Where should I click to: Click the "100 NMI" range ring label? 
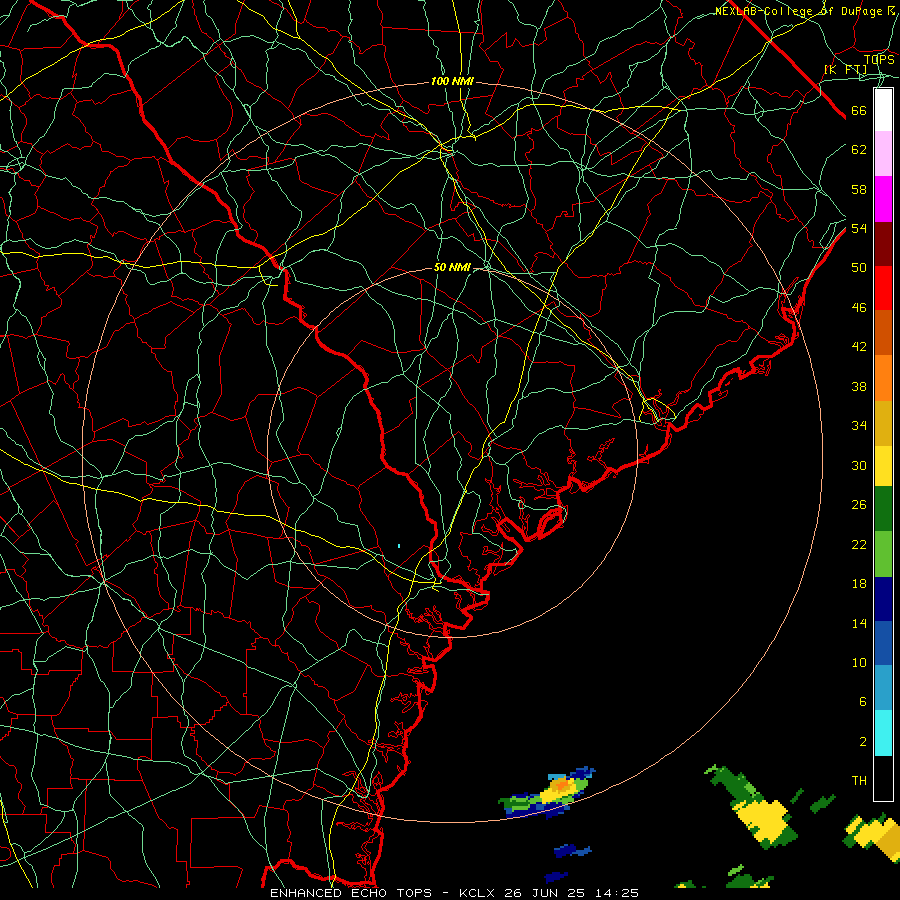tap(452, 82)
